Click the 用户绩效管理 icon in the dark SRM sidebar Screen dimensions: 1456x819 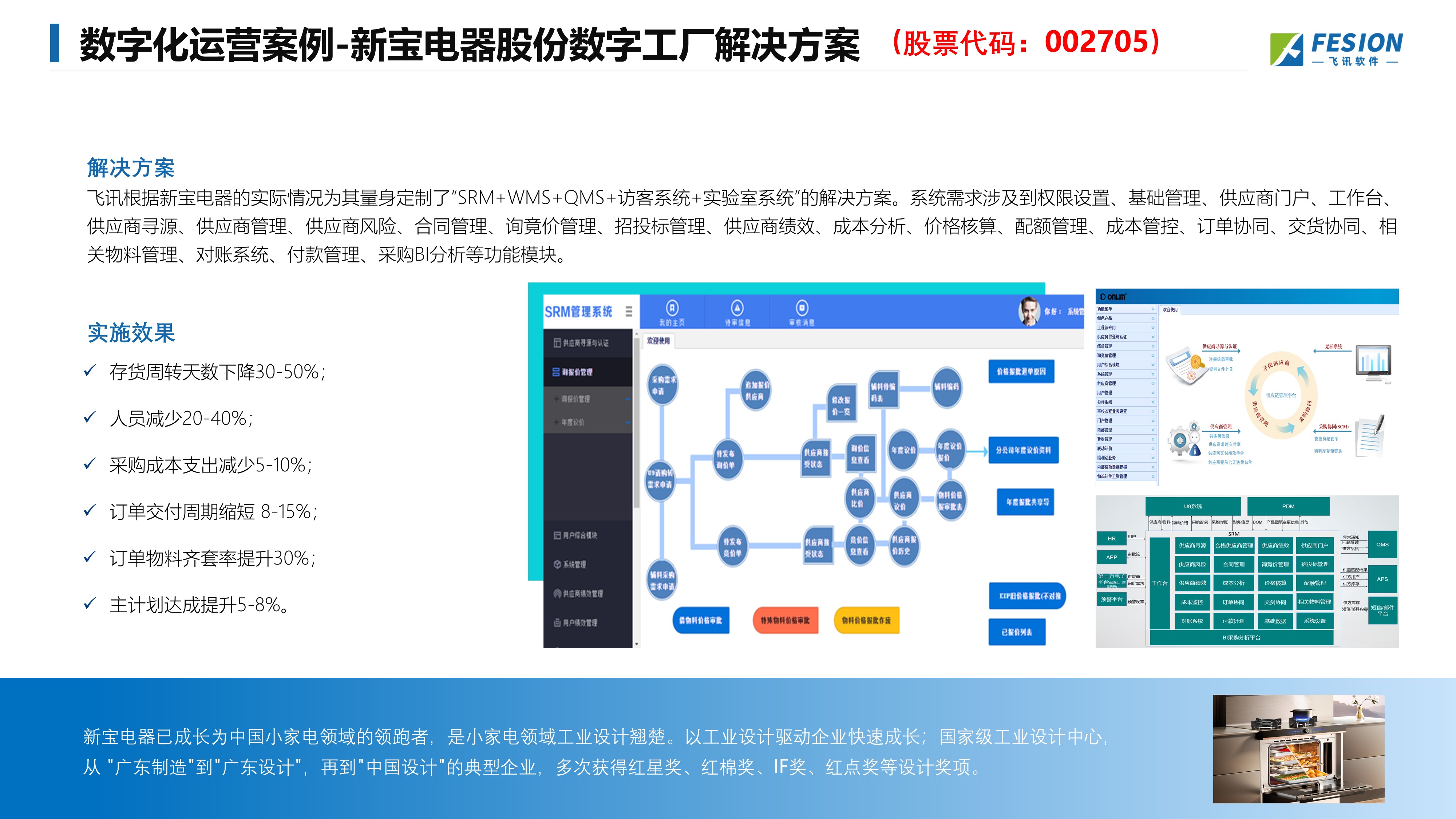pyautogui.click(x=557, y=622)
